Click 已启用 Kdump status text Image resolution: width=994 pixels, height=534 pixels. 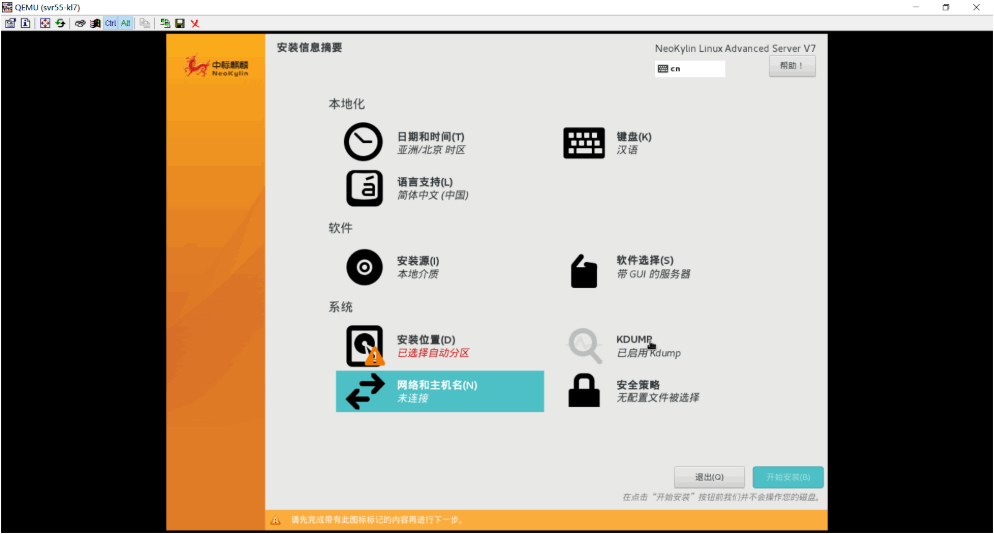point(649,353)
